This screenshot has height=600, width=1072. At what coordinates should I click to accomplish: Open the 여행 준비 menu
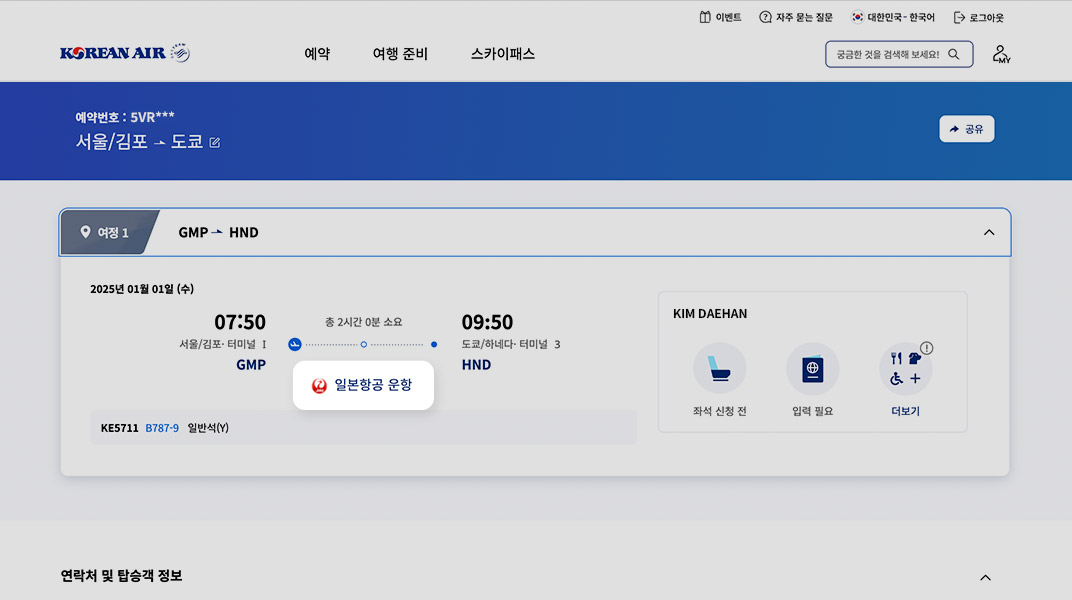pyautogui.click(x=400, y=53)
